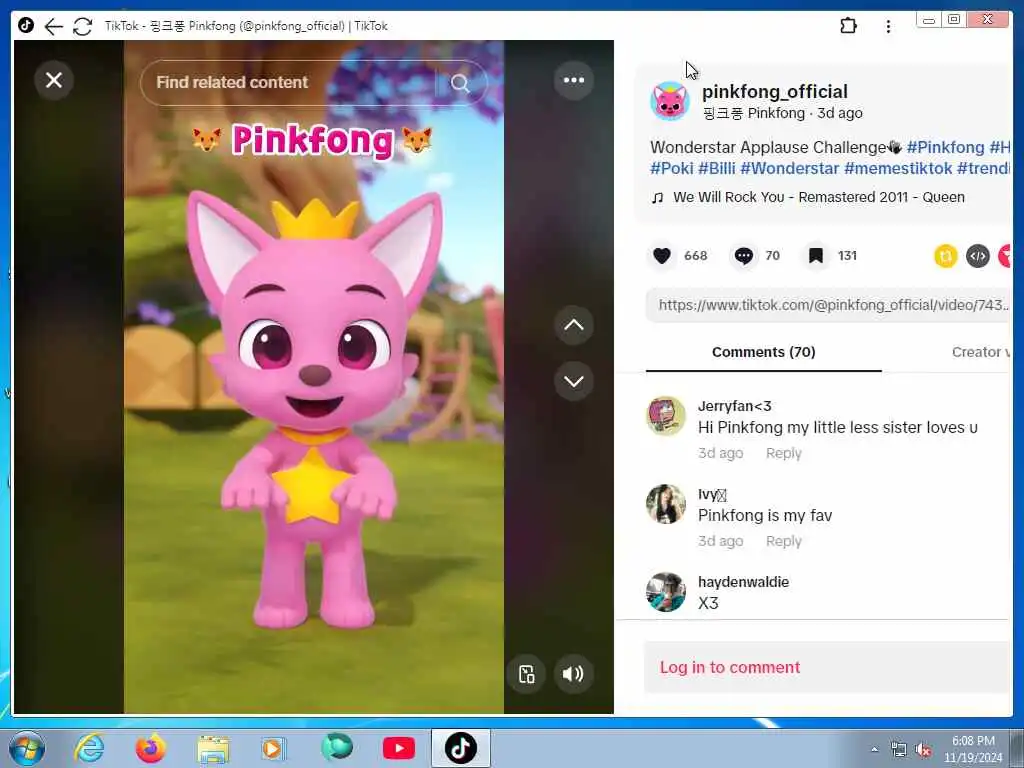
Task: Open comments via speech bubble icon
Action: coord(743,255)
